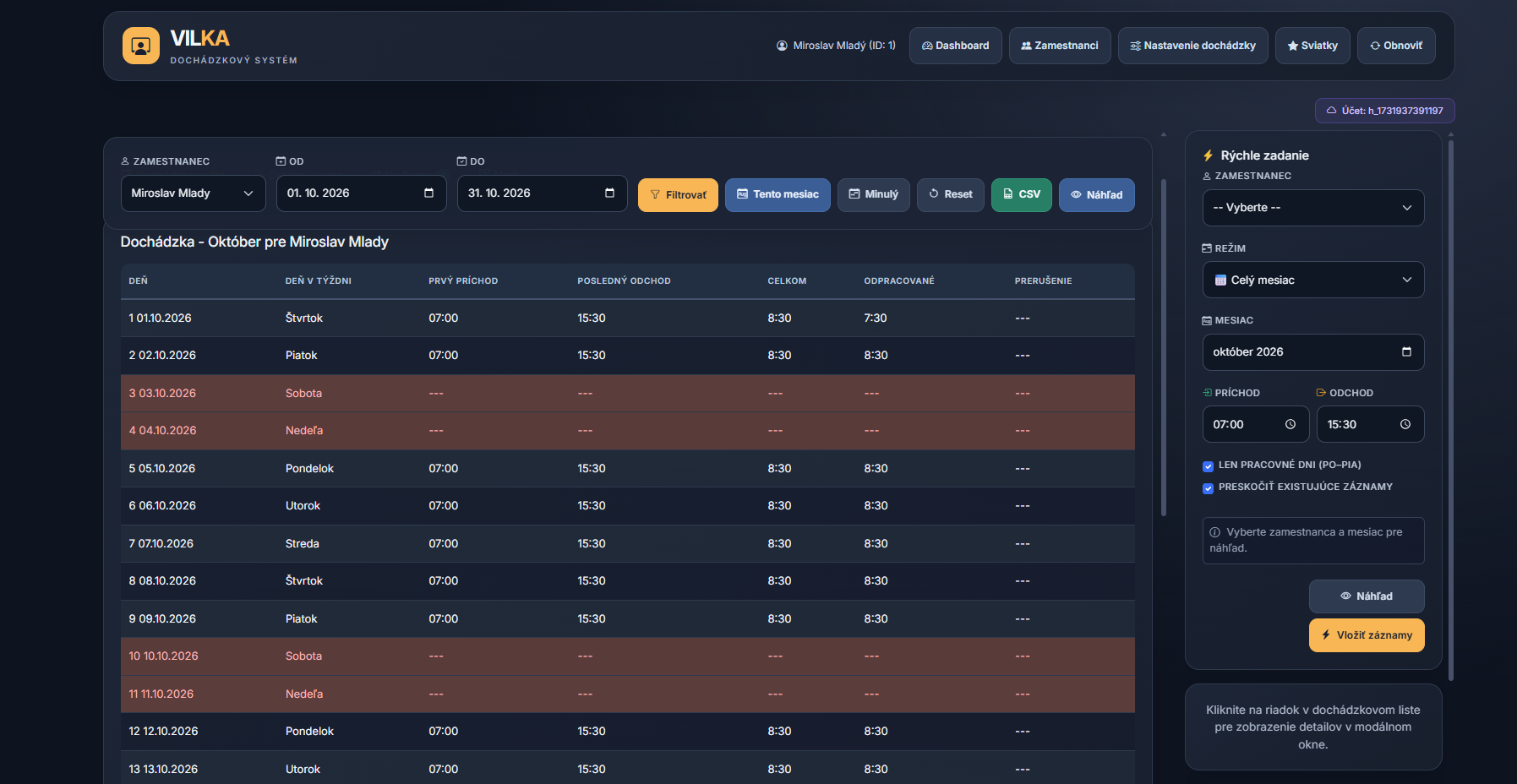The image size is (1517, 784).
Task: Click the Rýchle zadanie panel scrollbar
Action: 1451,410
